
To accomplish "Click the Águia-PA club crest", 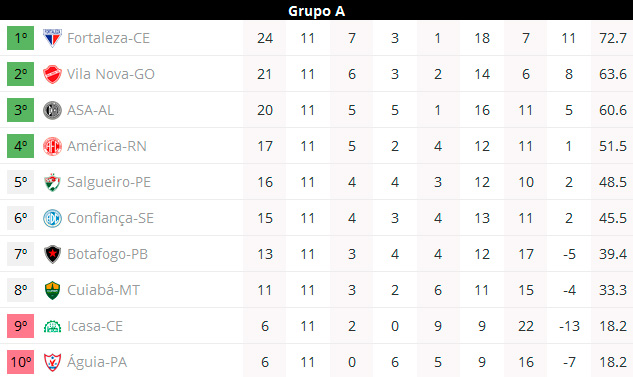I will point(52,362).
